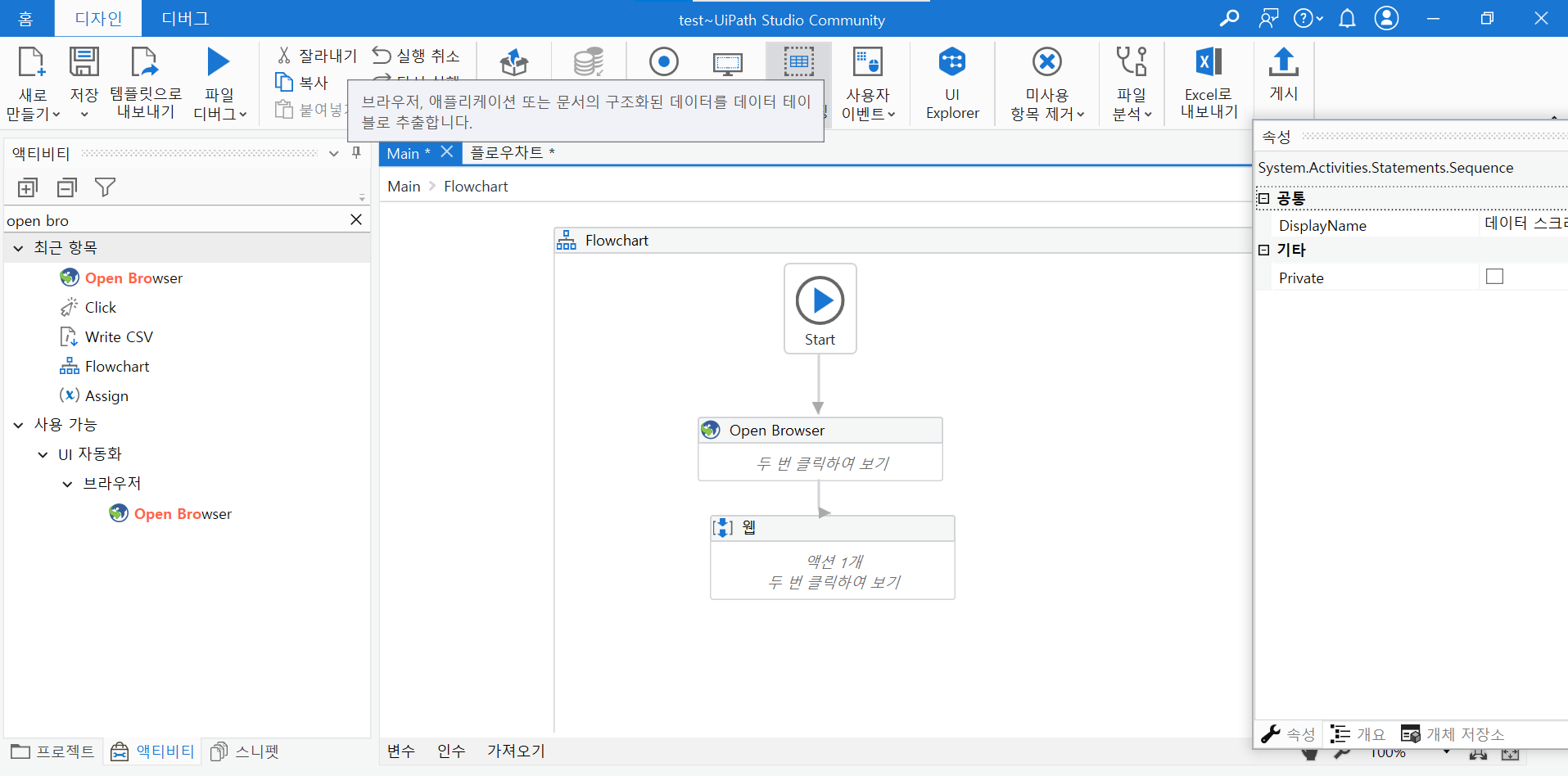
Task: Click the filter funnel icon in Activities
Action: coord(106,188)
